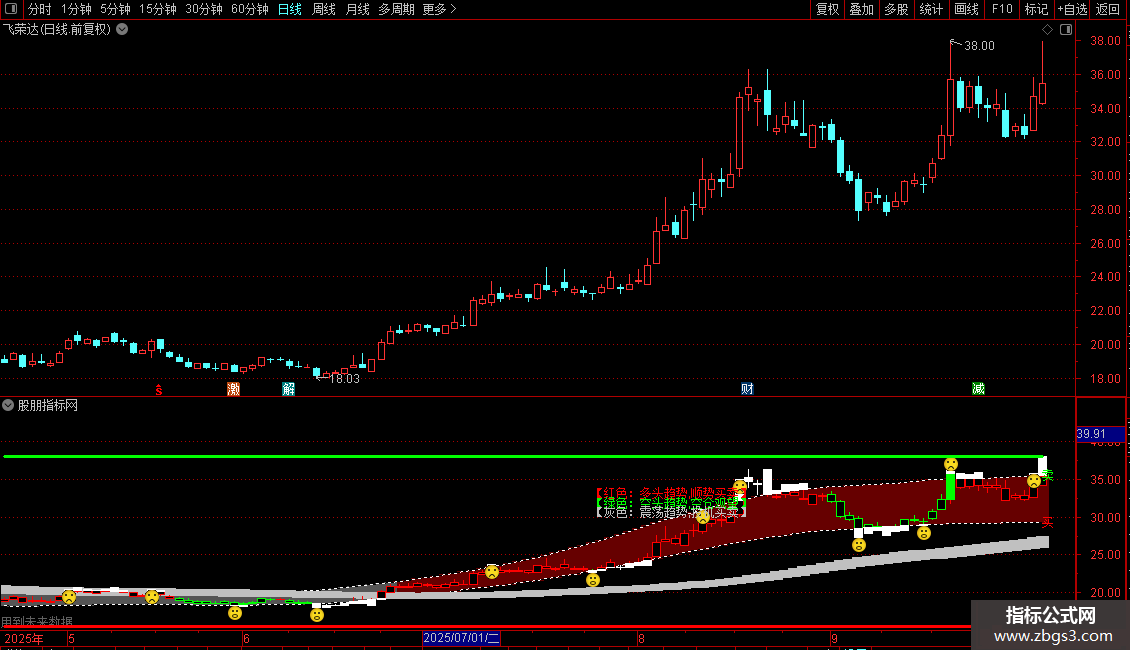This screenshot has width=1130, height=650.
Task: Switch to the 月线 monthly chart
Action: 357,9
